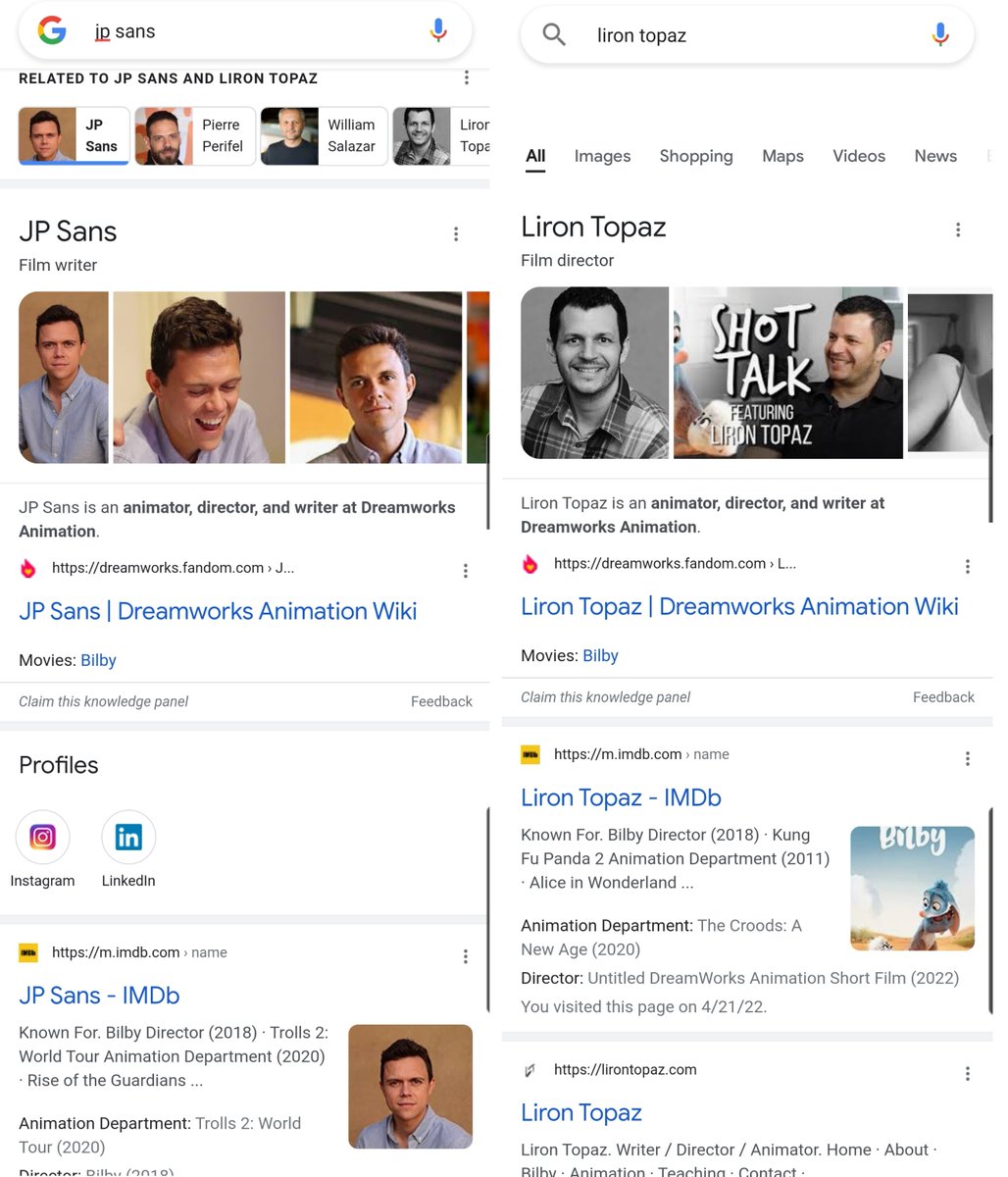
Task: Open three-dot menu for lirontopaz.com result
Action: [x=967, y=1073]
